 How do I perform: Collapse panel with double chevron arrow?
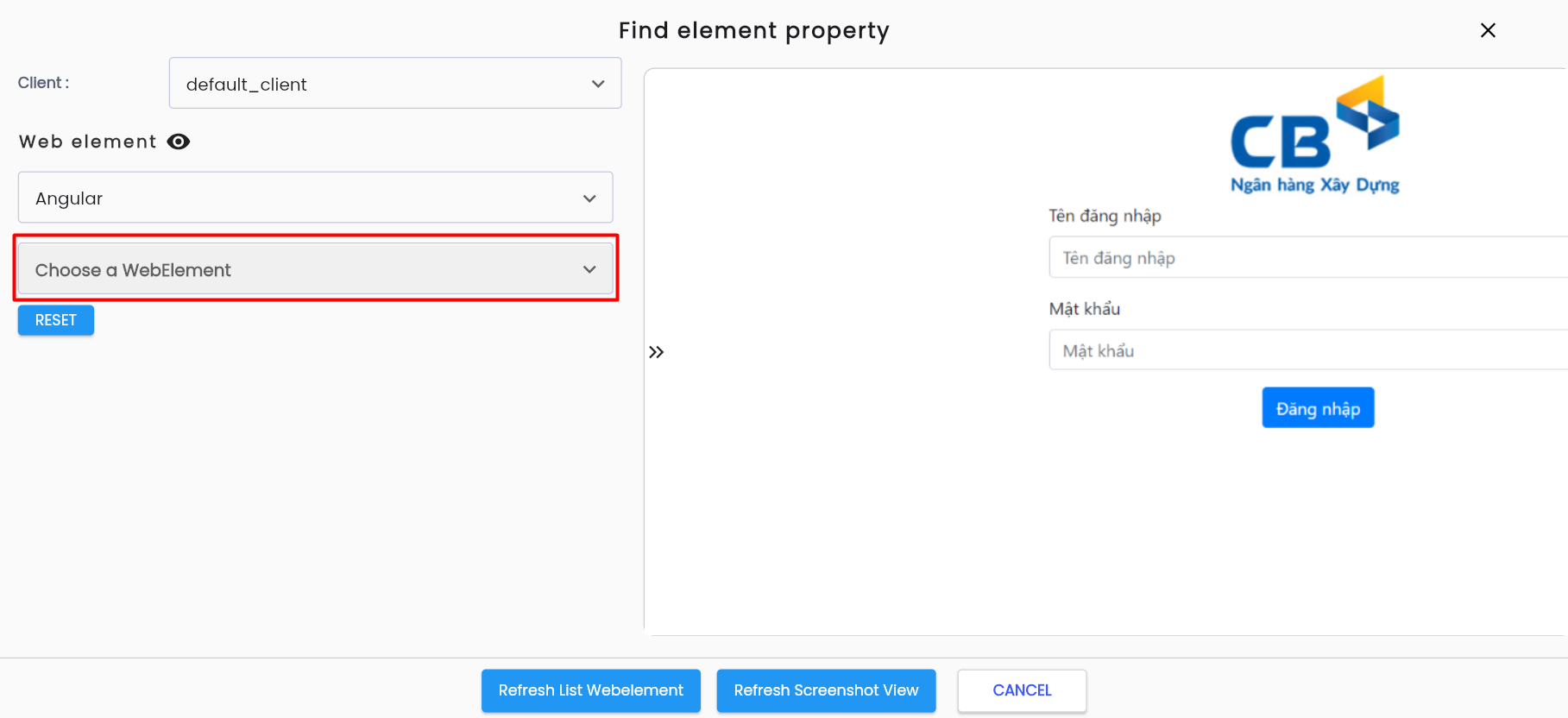pos(657,352)
